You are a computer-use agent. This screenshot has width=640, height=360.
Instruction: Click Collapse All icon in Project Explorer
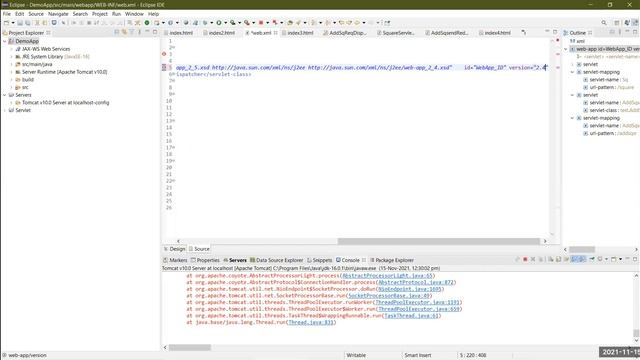[x=116, y=32]
